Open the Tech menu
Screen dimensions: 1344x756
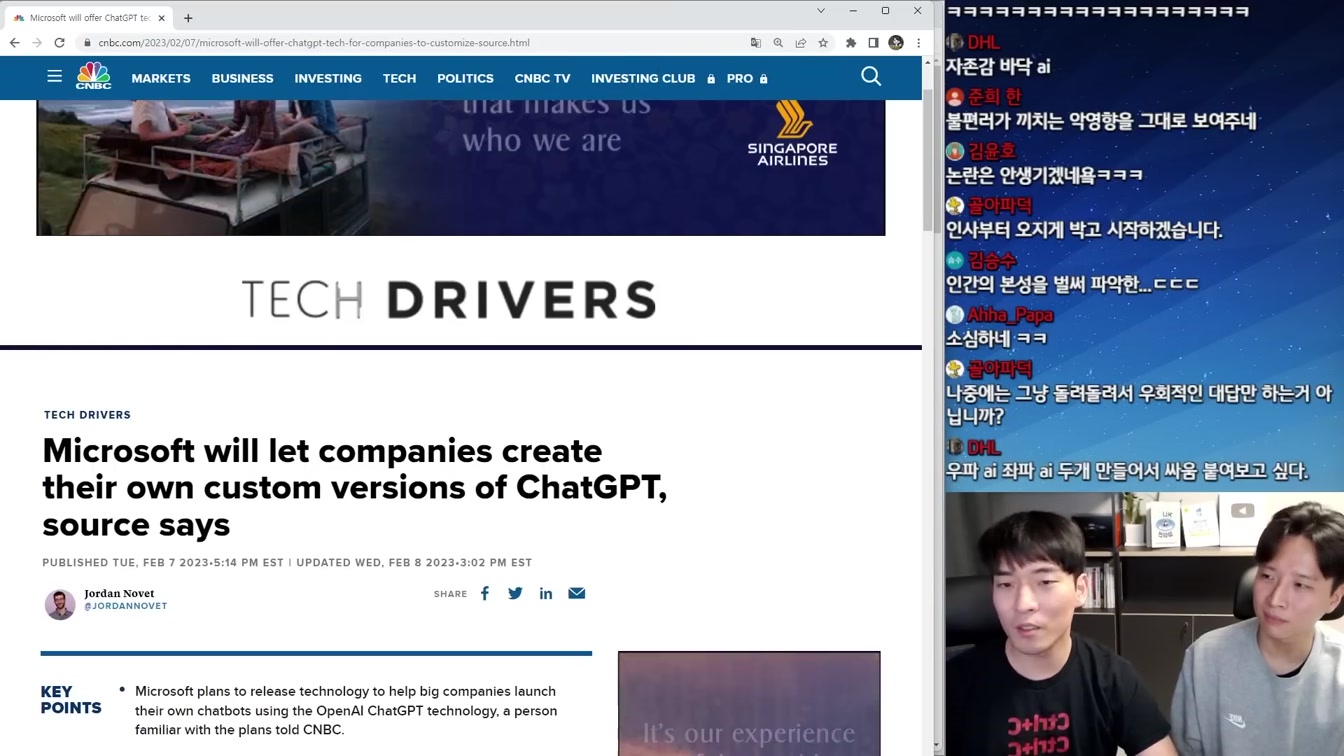pyautogui.click(x=399, y=78)
